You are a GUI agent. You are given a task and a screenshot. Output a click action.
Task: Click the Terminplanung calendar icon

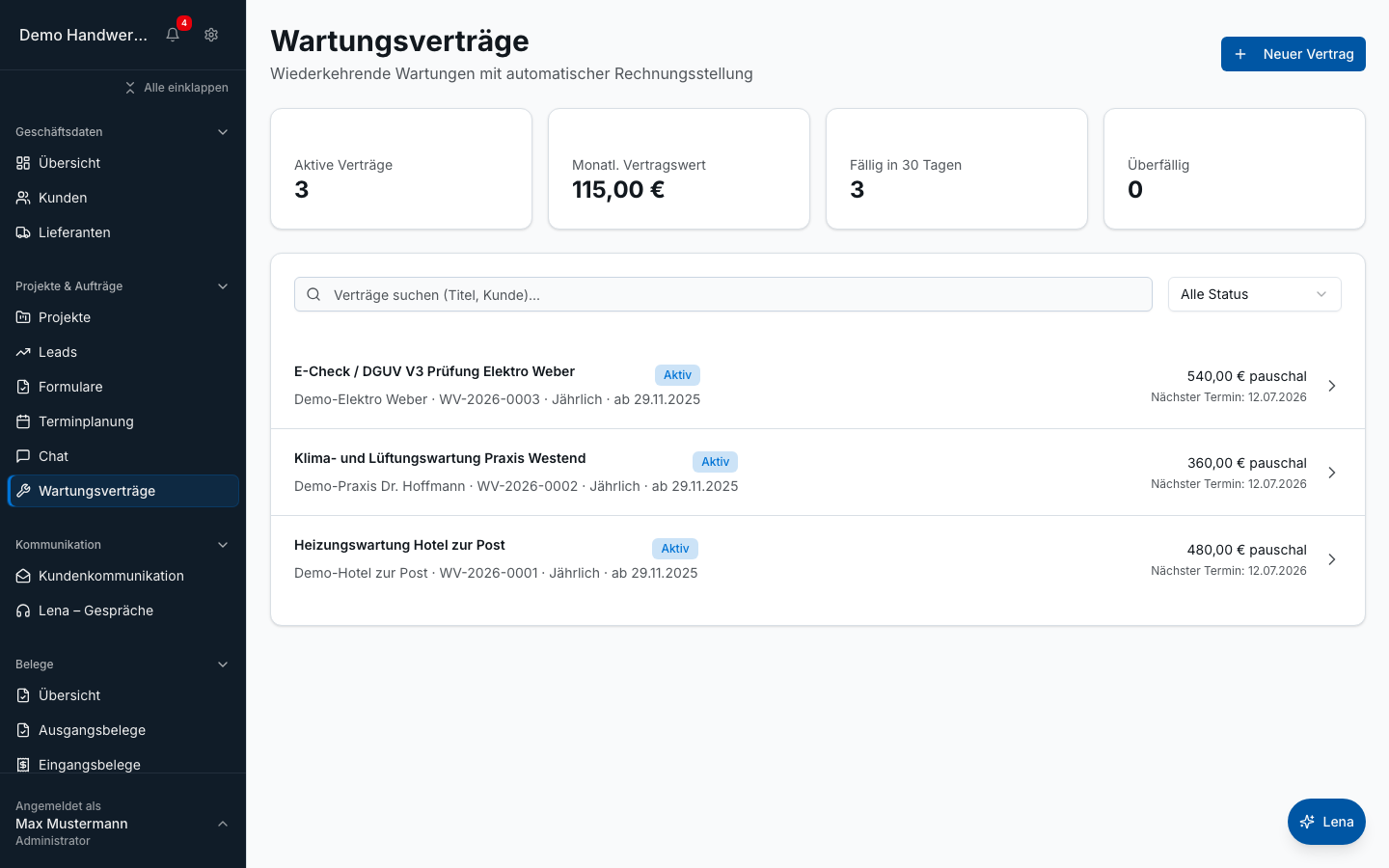coord(23,421)
